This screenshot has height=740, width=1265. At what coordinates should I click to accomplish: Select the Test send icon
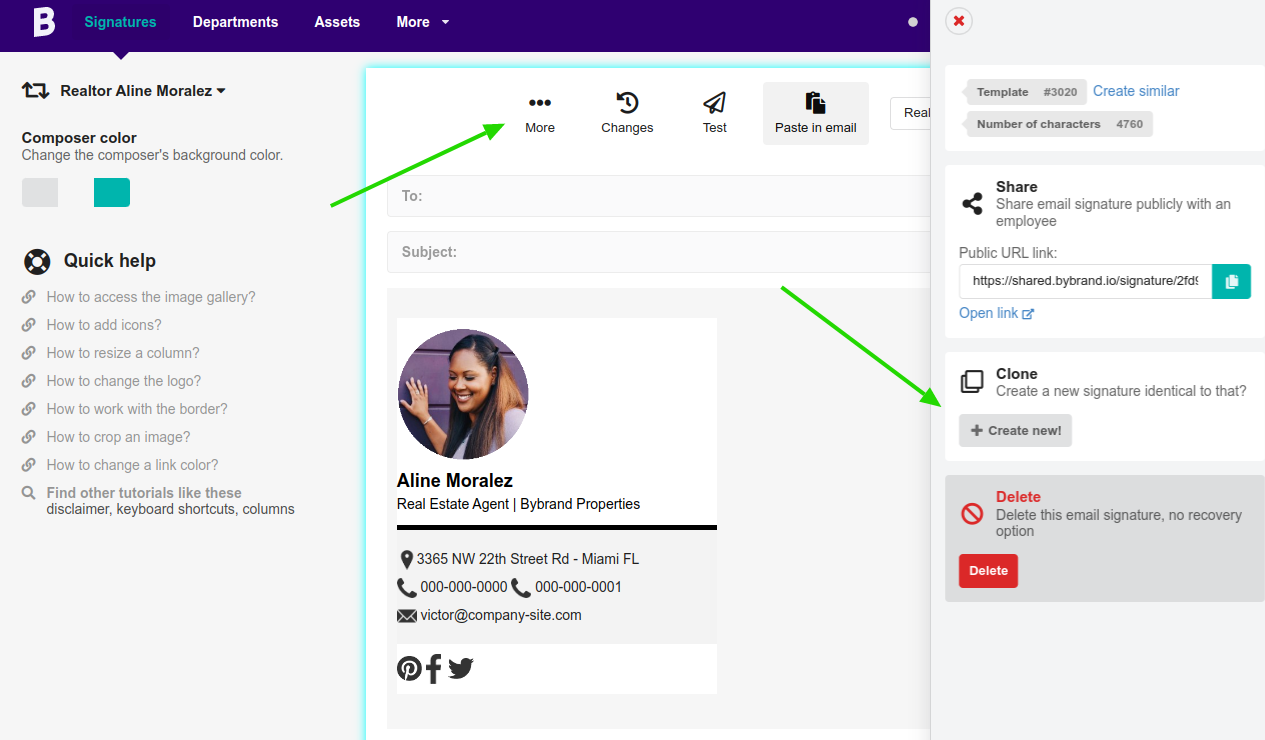pyautogui.click(x=714, y=103)
